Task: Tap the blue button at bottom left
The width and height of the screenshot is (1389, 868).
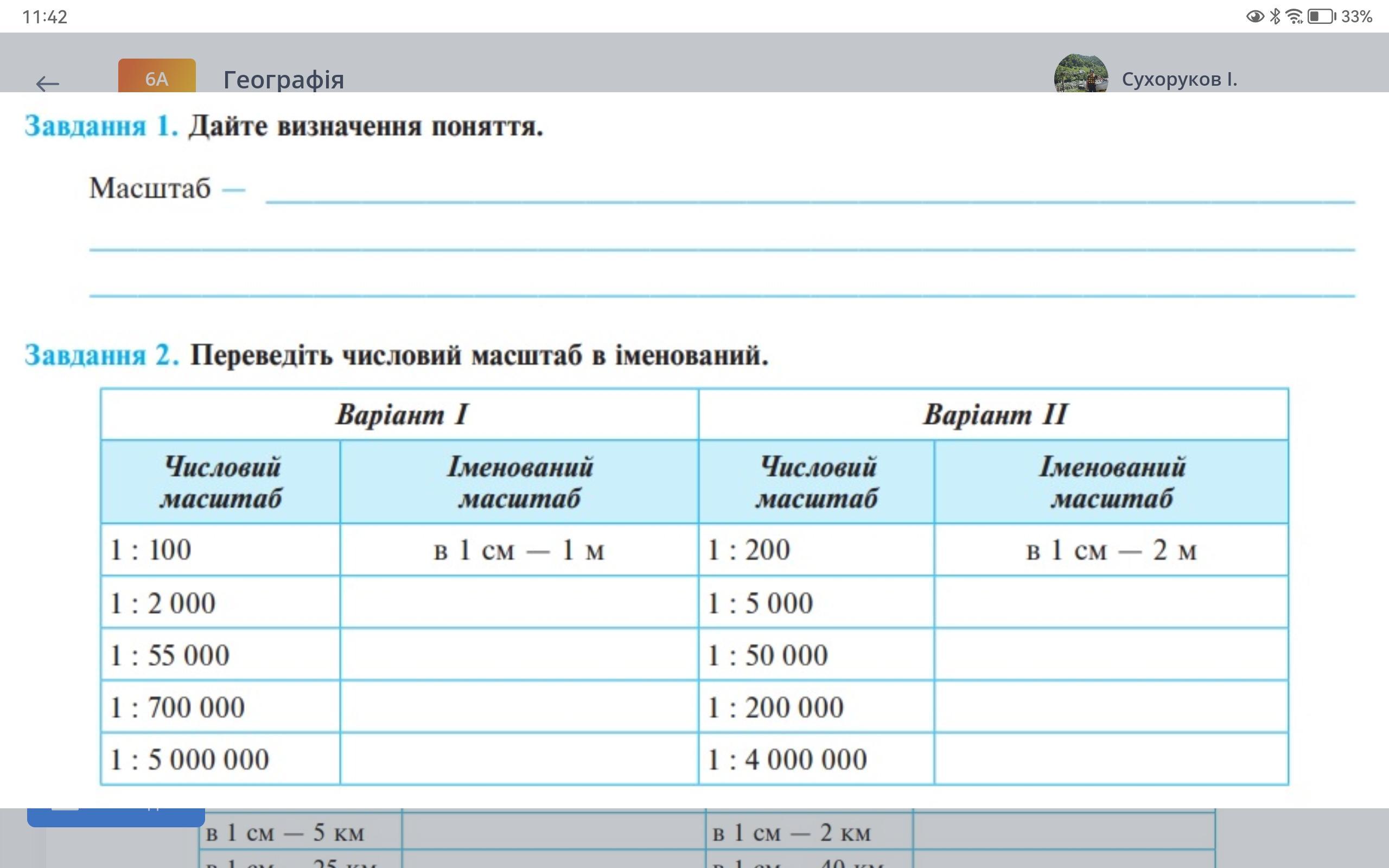Action: coord(116,818)
